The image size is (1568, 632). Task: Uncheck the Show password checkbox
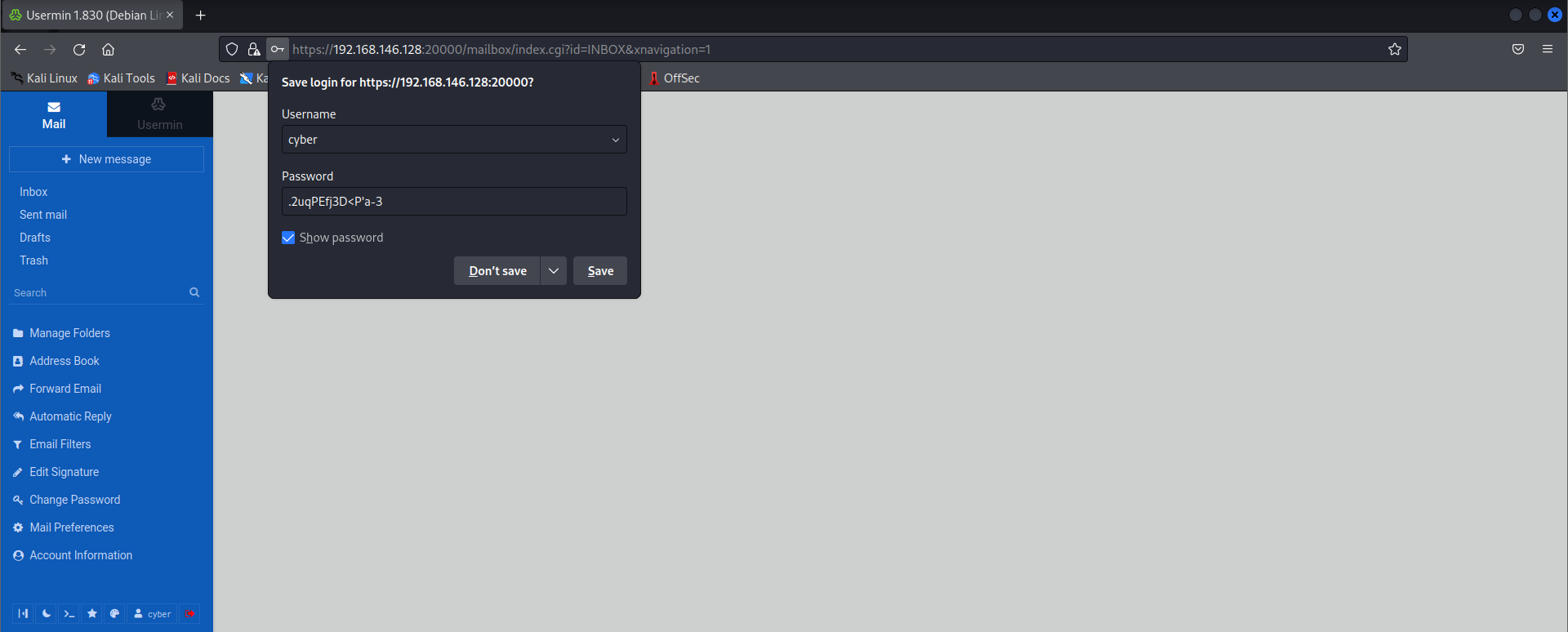click(288, 238)
